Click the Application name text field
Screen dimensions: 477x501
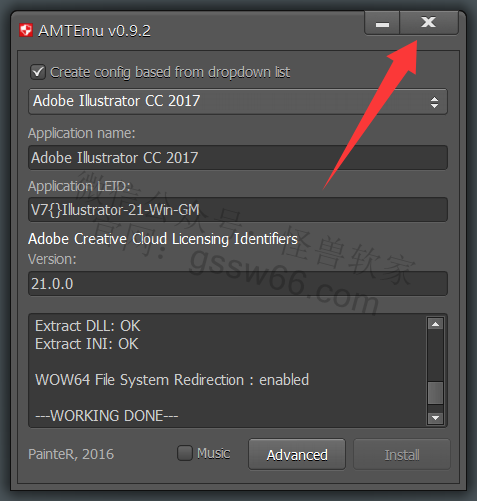[238, 158]
